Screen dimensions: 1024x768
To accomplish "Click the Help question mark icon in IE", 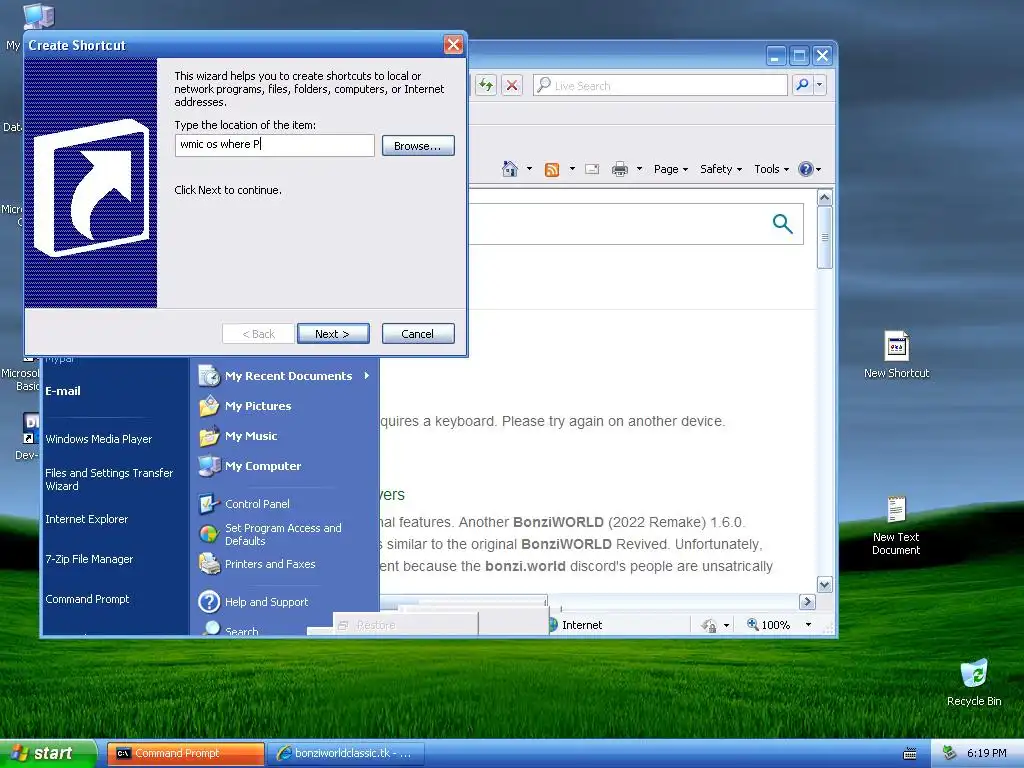I will pos(807,169).
